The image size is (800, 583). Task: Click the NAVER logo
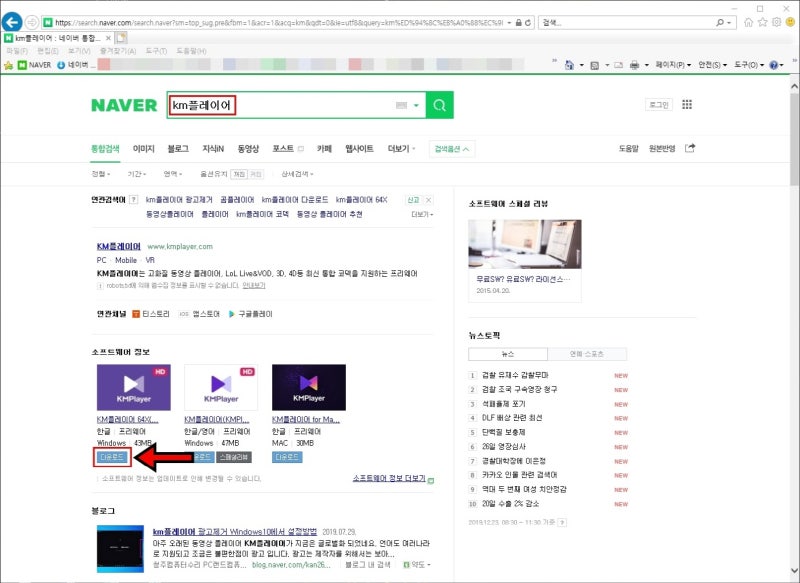124,105
